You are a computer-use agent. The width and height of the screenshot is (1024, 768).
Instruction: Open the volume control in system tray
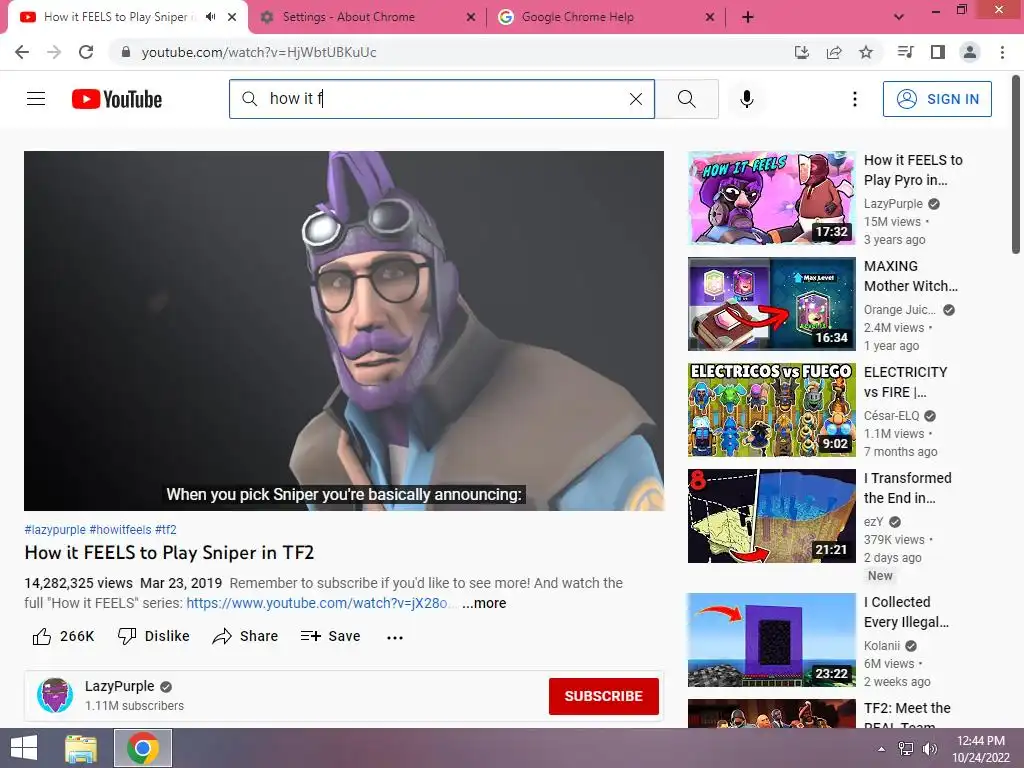pyautogui.click(x=929, y=749)
